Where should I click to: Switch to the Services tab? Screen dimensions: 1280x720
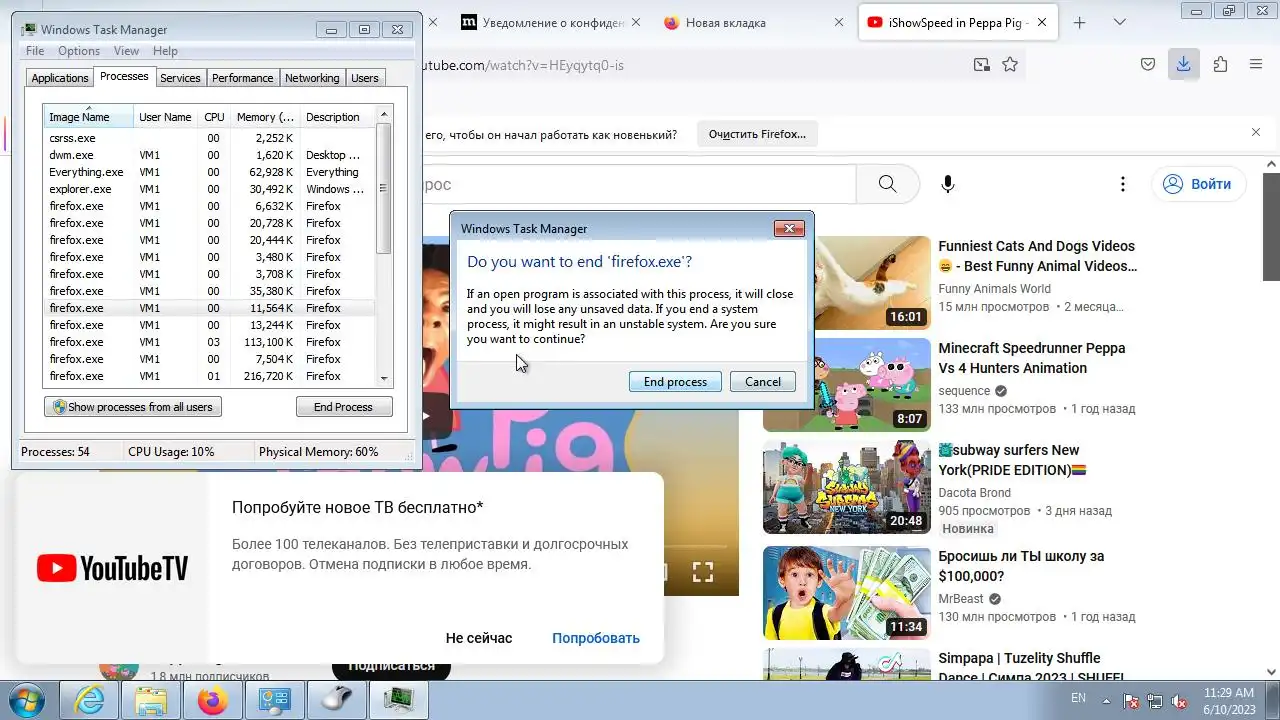coord(180,78)
